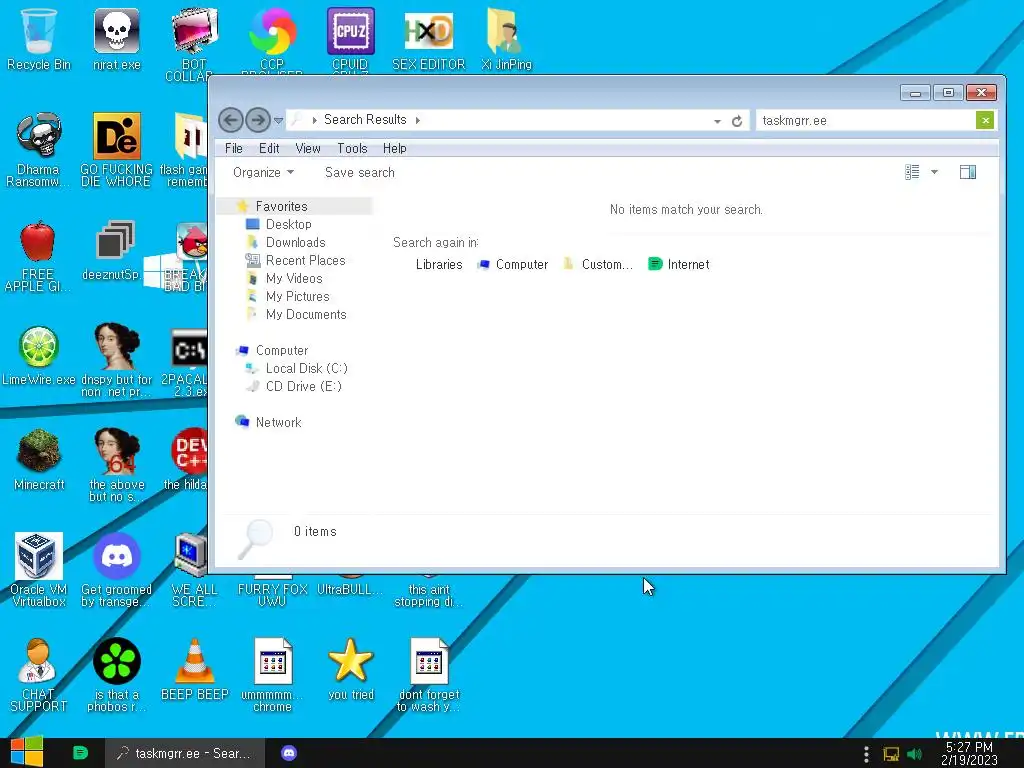Screen dimensions: 1024x768
Task: Open the view options dropdown arrow
Action: pyautogui.click(x=935, y=172)
